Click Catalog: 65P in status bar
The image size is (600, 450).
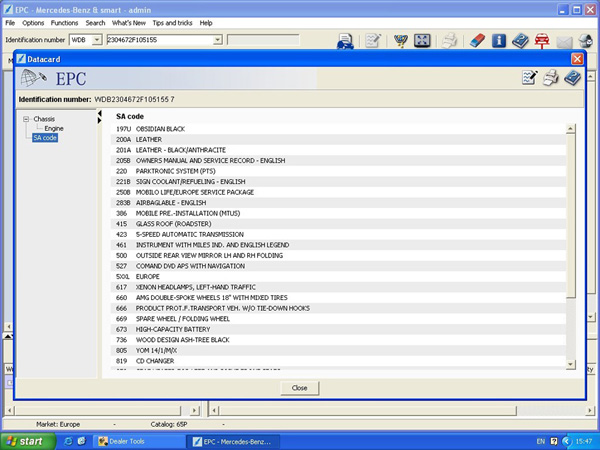pos(169,424)
